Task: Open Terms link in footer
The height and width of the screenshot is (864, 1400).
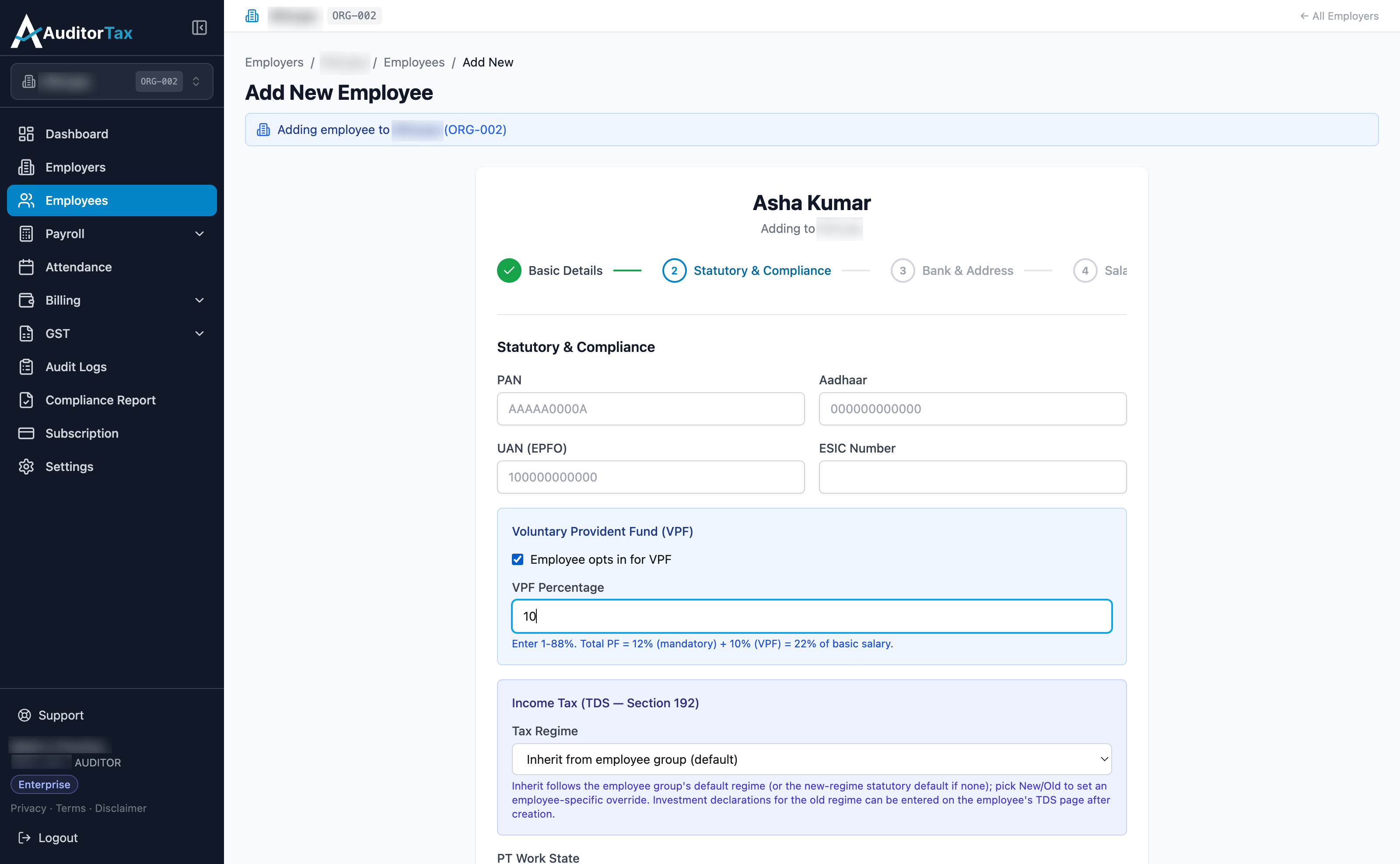Action: pyautogui.click(x=71, y=808)
